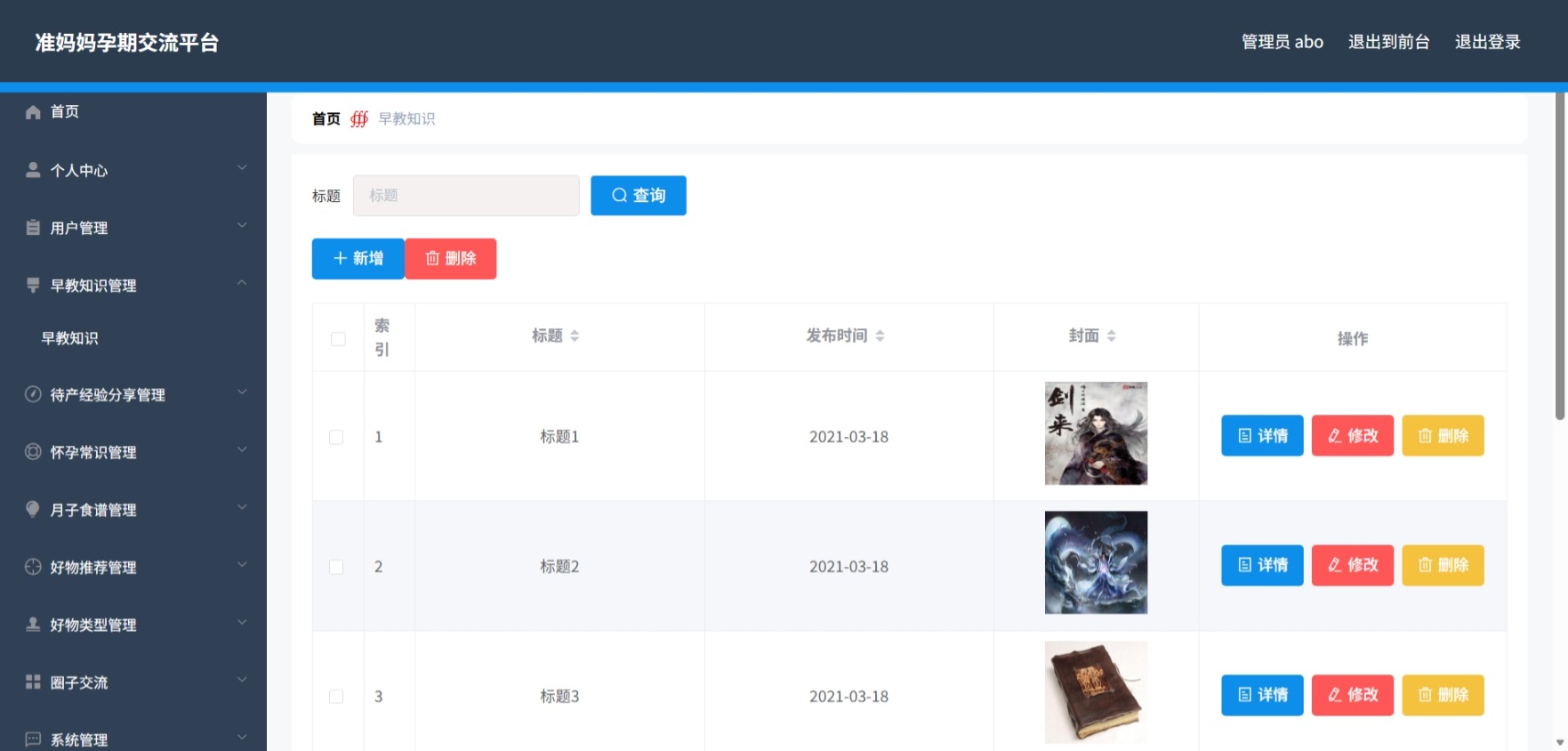This screenshot has width=1568, height=751.
Task: Expand 月子食谱管理 chevron
Action: 242,507
